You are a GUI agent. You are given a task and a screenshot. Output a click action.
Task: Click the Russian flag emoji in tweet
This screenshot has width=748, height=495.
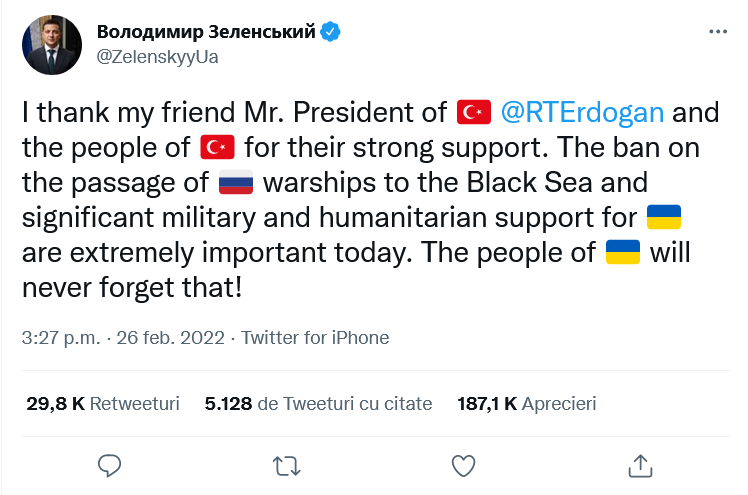tap(237, 184)
